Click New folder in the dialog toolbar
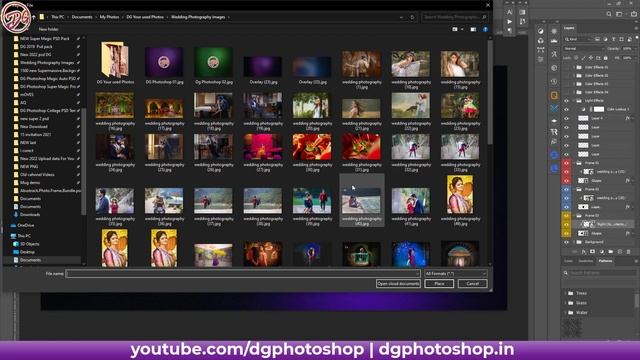The width and height of the screenshot is (640, 360). click(x=49, y=29)
